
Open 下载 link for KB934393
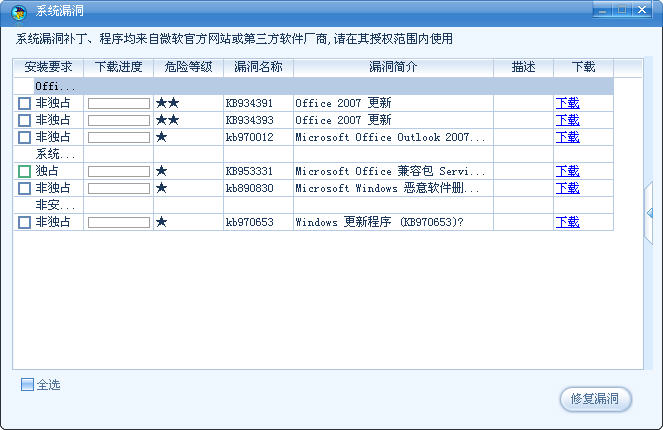[567, 120]
